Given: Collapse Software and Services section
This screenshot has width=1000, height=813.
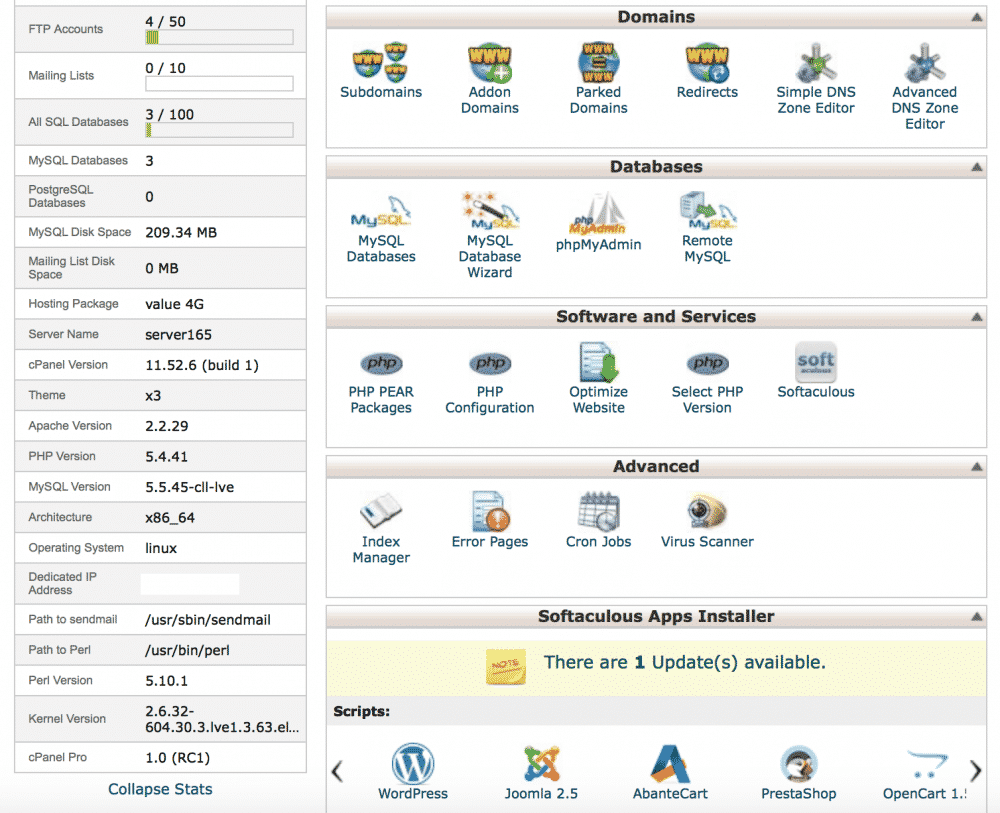Looking at the screenshot, I should click(x=976, y=317).
